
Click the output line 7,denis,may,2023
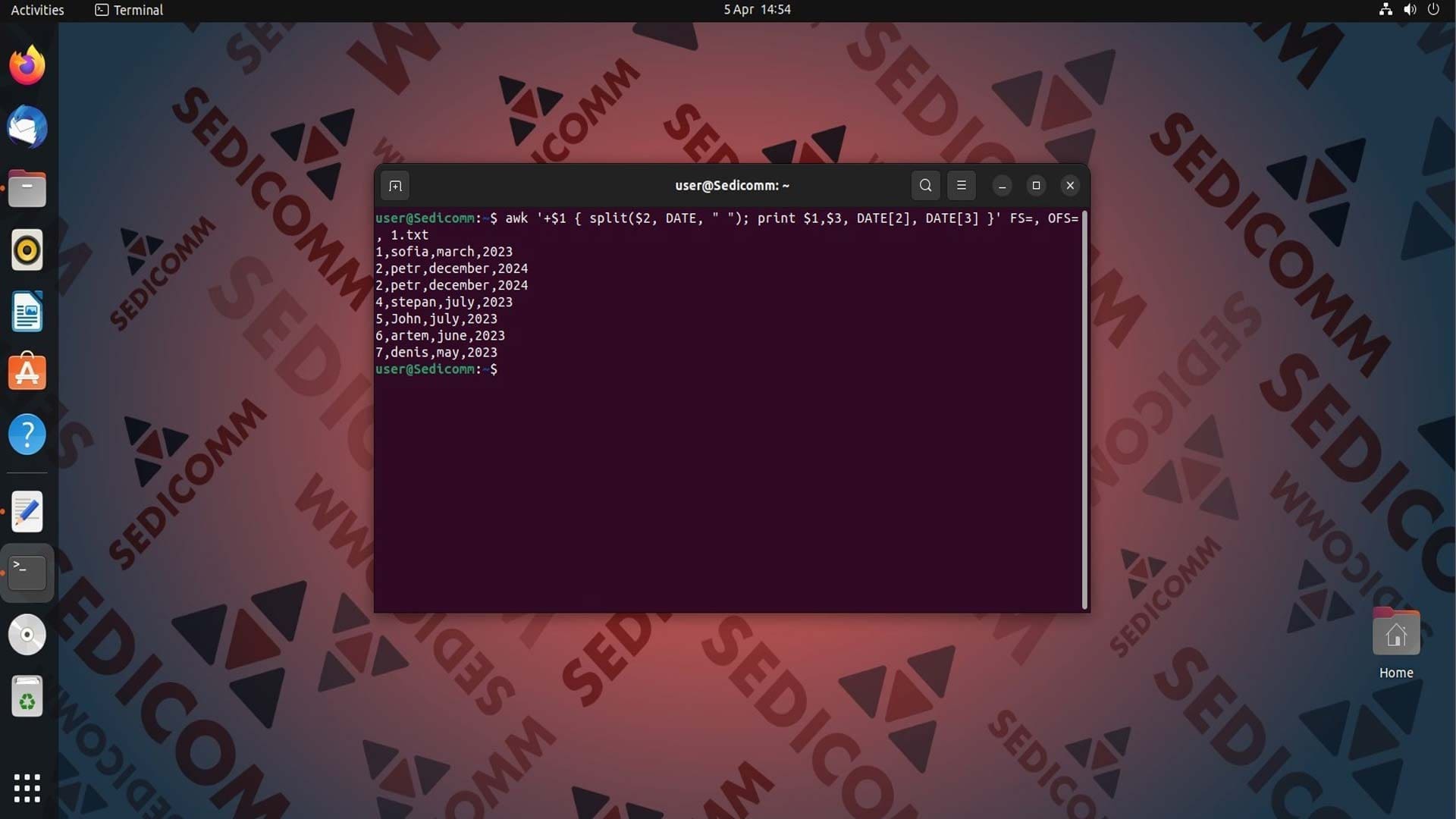click(x=436, y=353)
